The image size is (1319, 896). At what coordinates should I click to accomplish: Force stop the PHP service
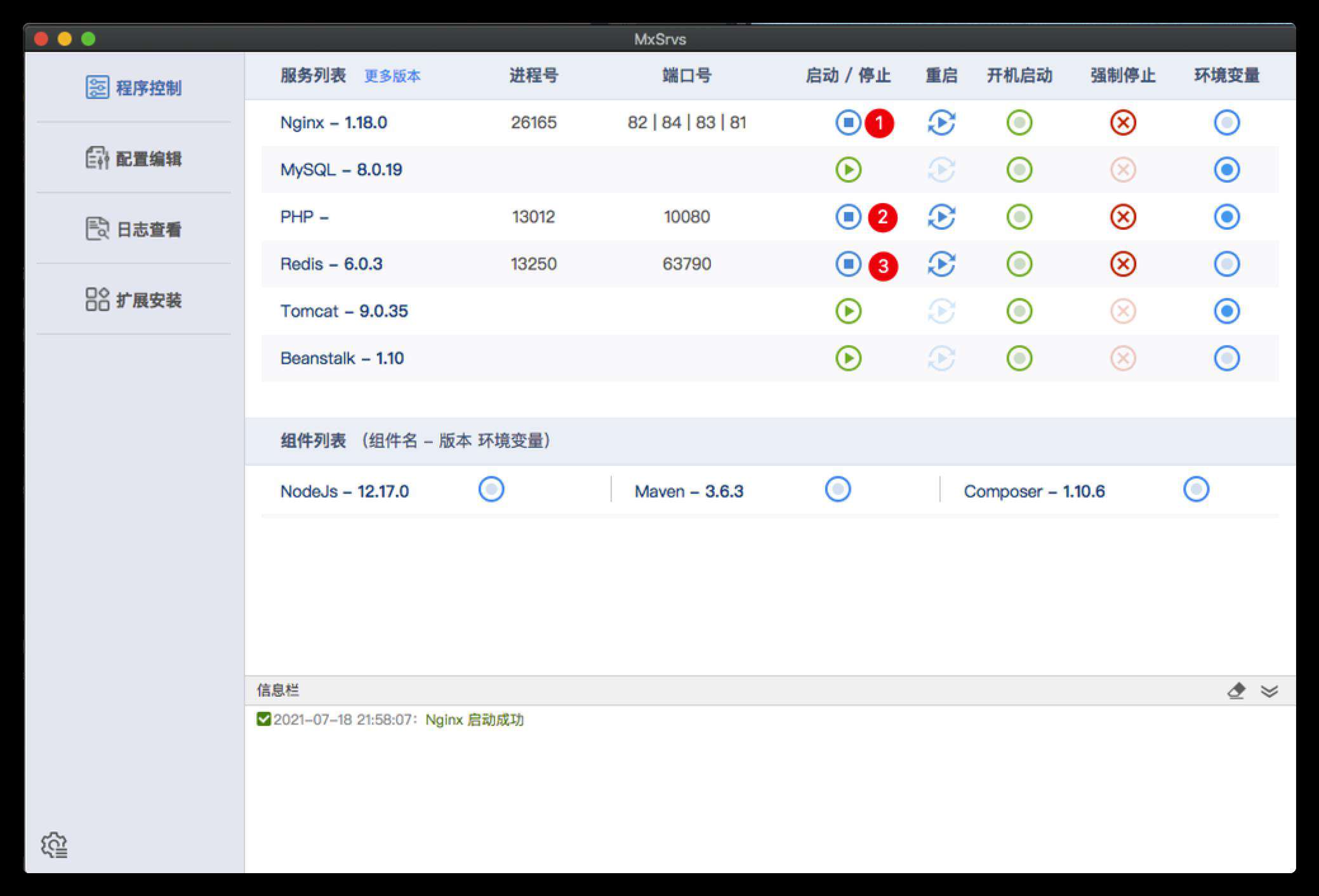tap(1123, 217)
